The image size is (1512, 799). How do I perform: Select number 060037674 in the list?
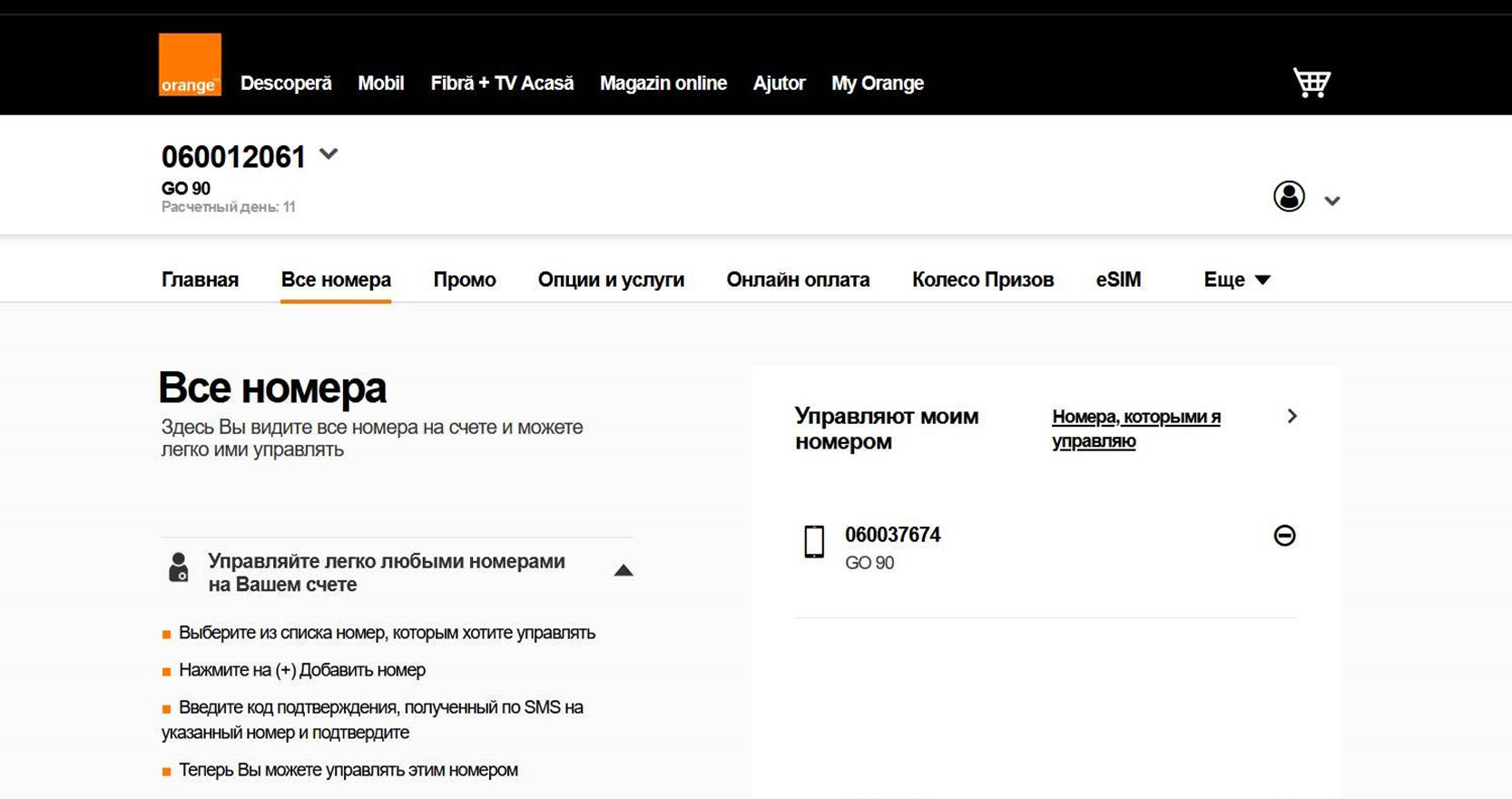(892, 536)
